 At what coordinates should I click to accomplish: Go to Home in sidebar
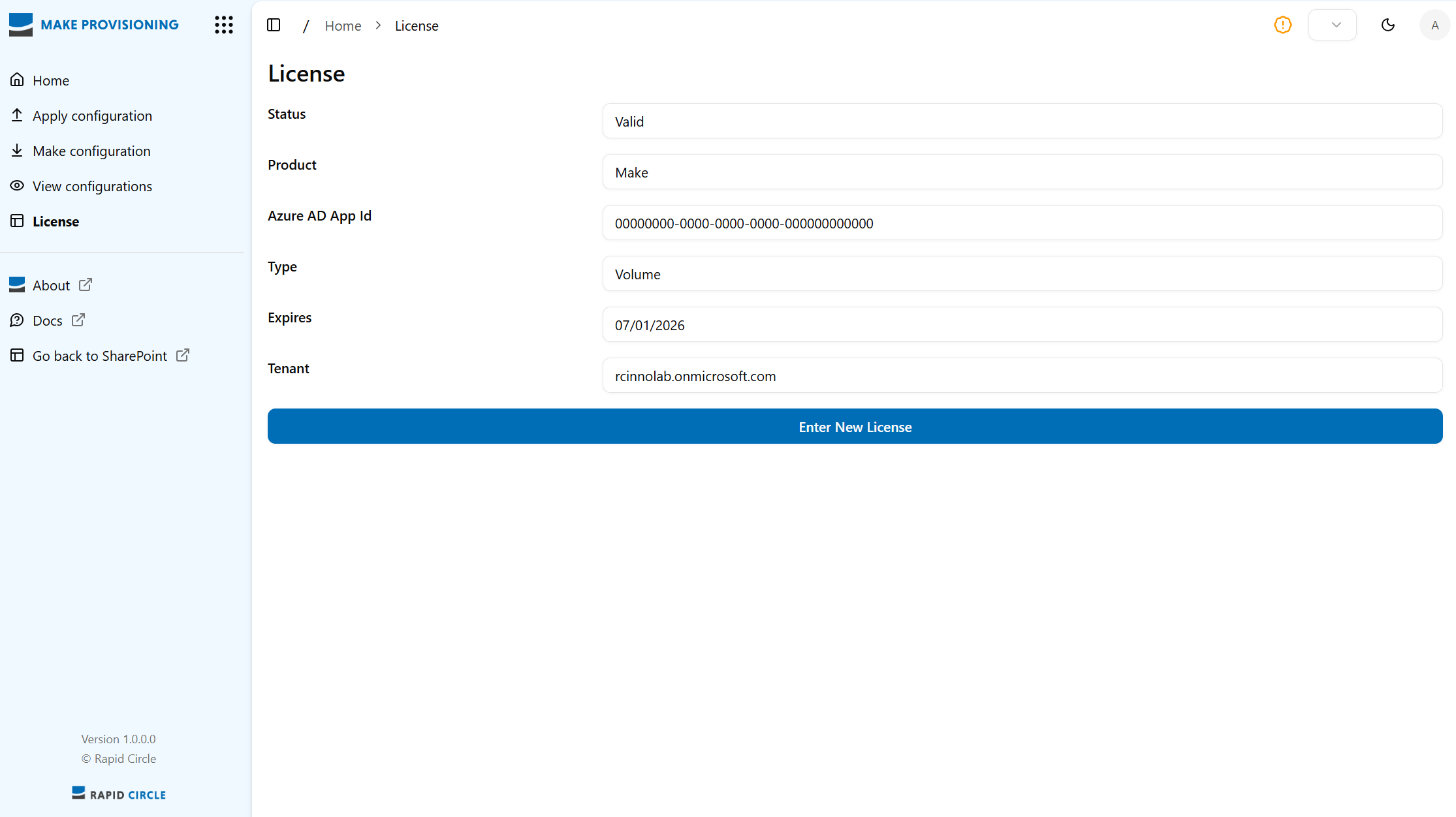[x=51, y=80]
